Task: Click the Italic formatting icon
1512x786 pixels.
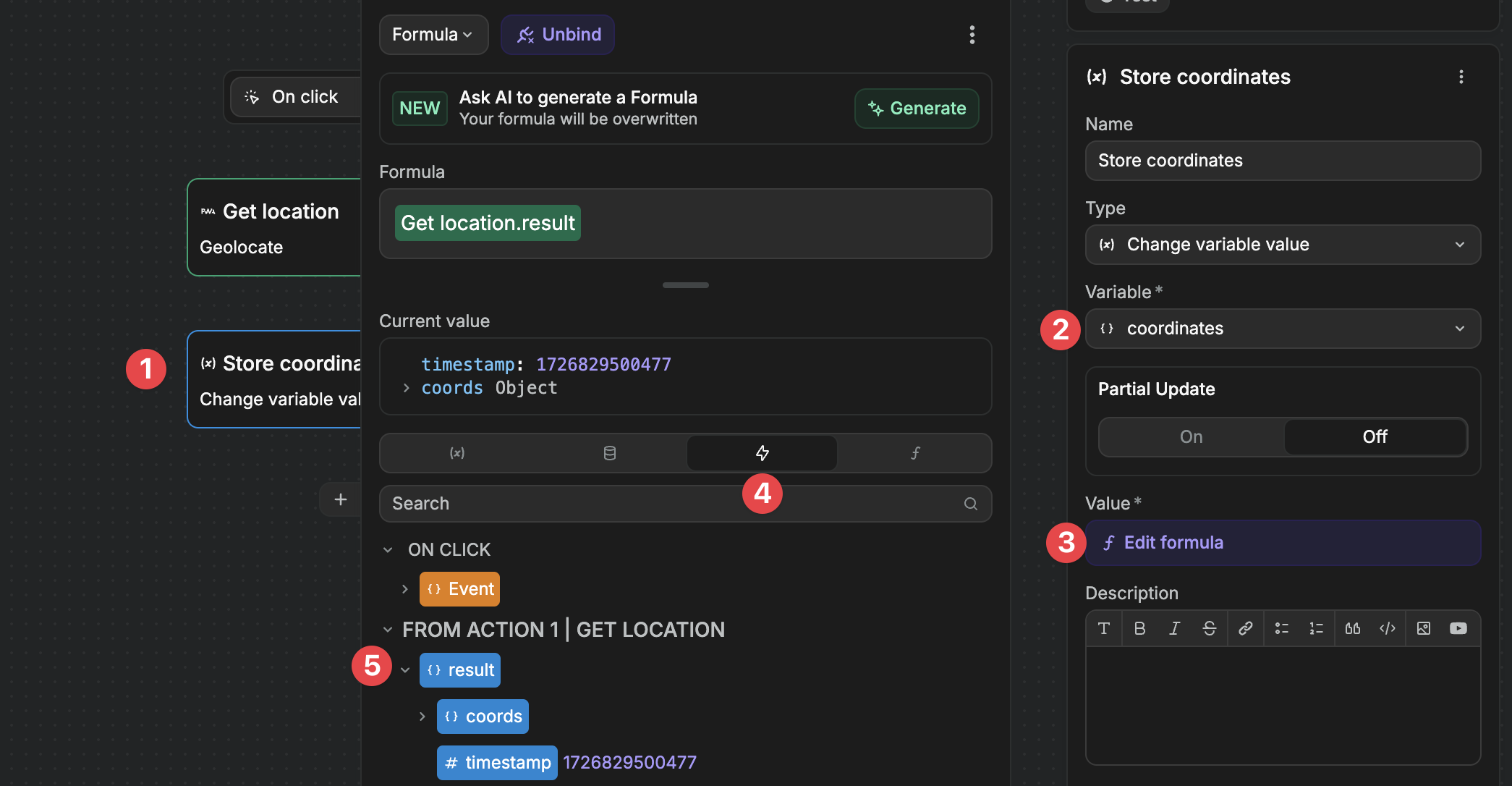Action: [1174, 628]
